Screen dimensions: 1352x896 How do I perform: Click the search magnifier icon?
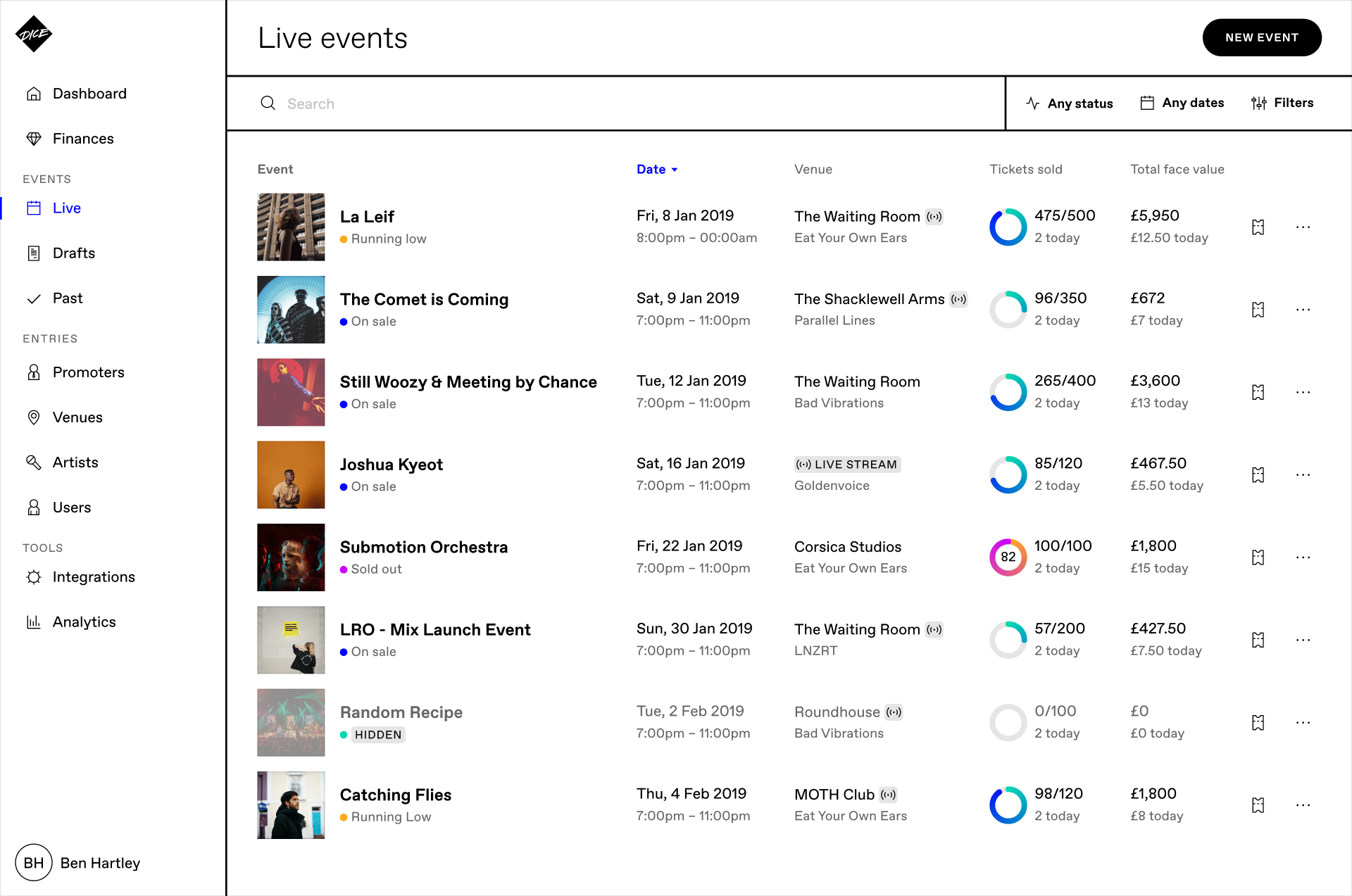(x=268, y=103)
